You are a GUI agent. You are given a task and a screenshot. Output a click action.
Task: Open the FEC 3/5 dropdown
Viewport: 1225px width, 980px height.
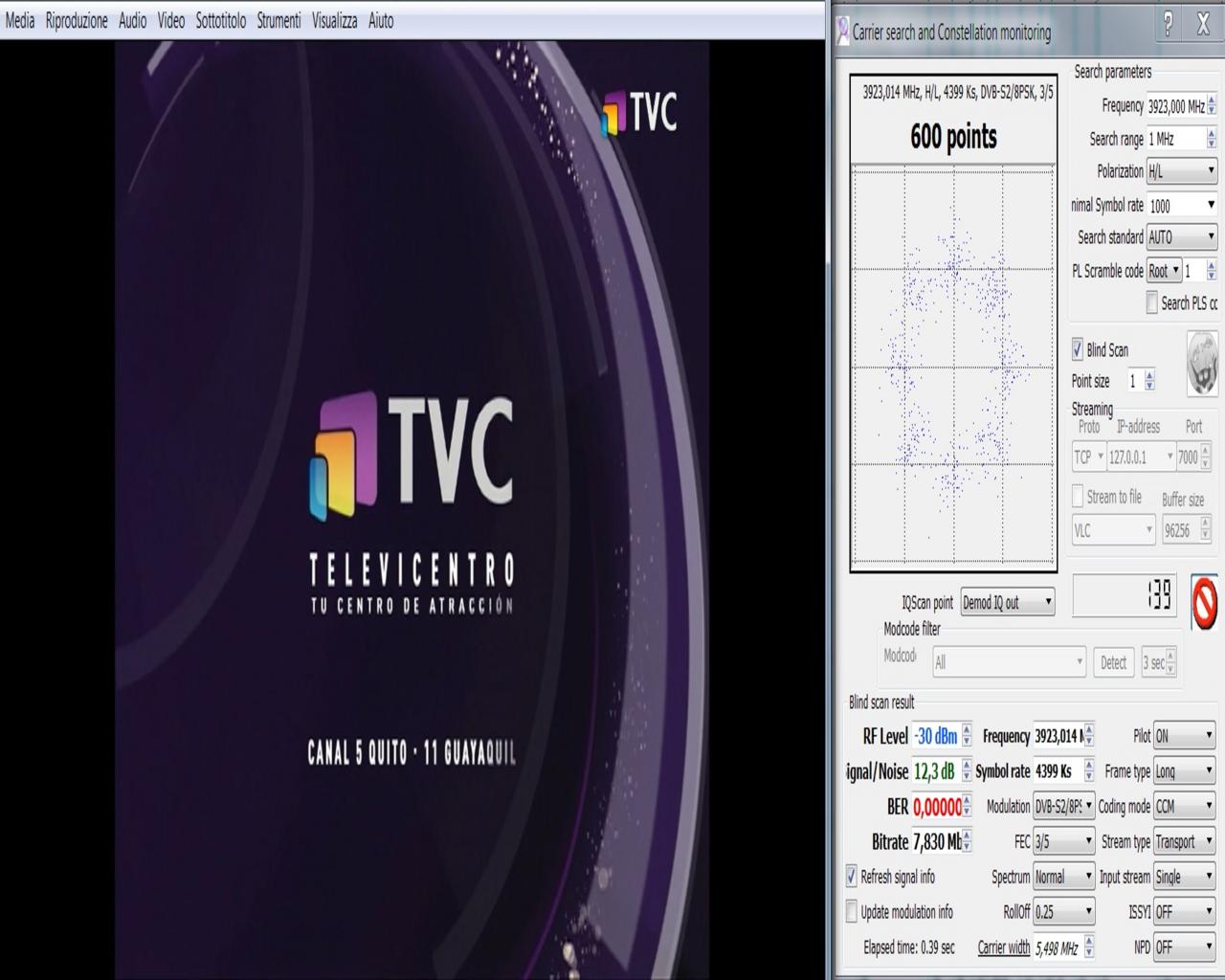click(1063, 841)
